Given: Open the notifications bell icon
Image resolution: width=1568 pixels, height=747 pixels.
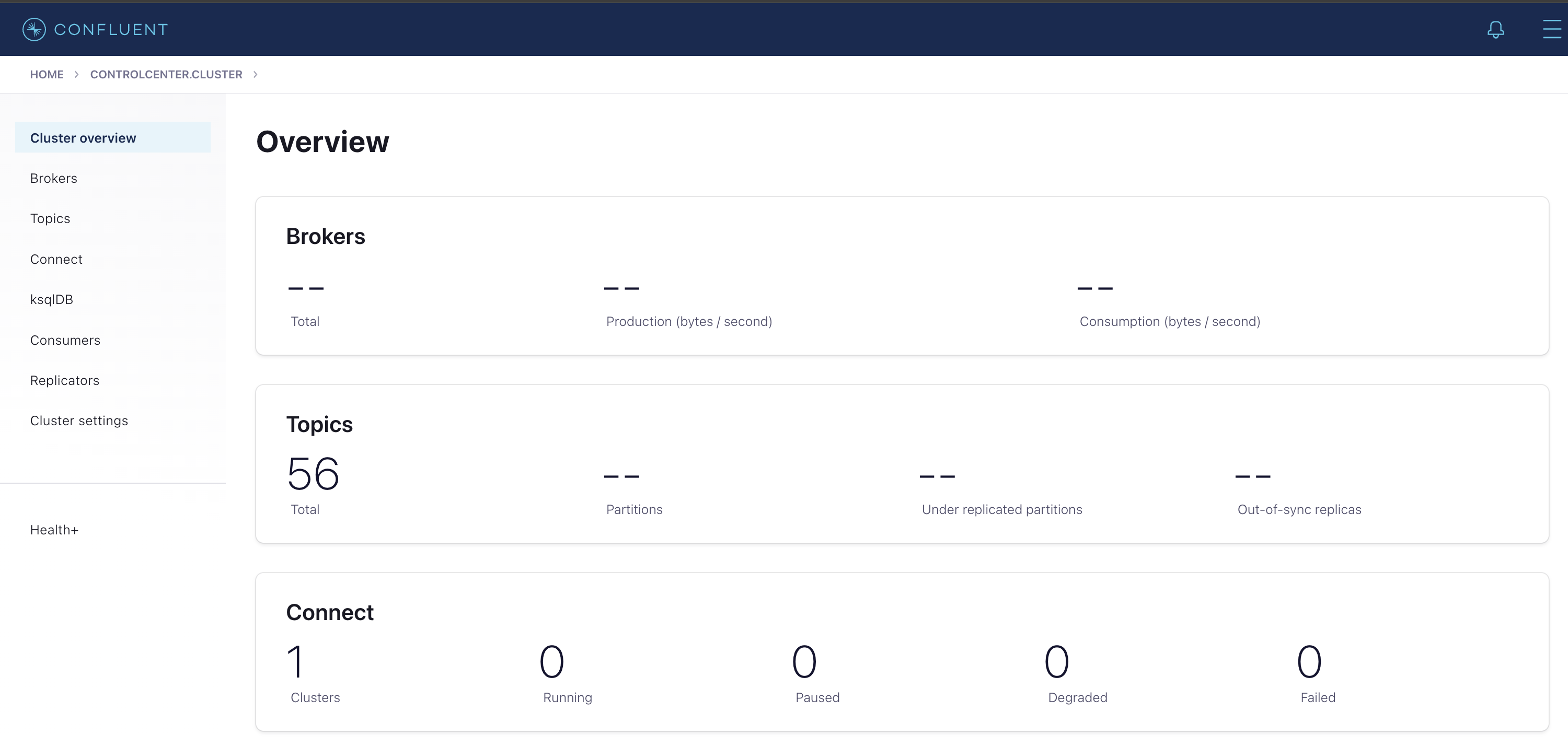Looking at the screenshot, I should pos(1496,29).
